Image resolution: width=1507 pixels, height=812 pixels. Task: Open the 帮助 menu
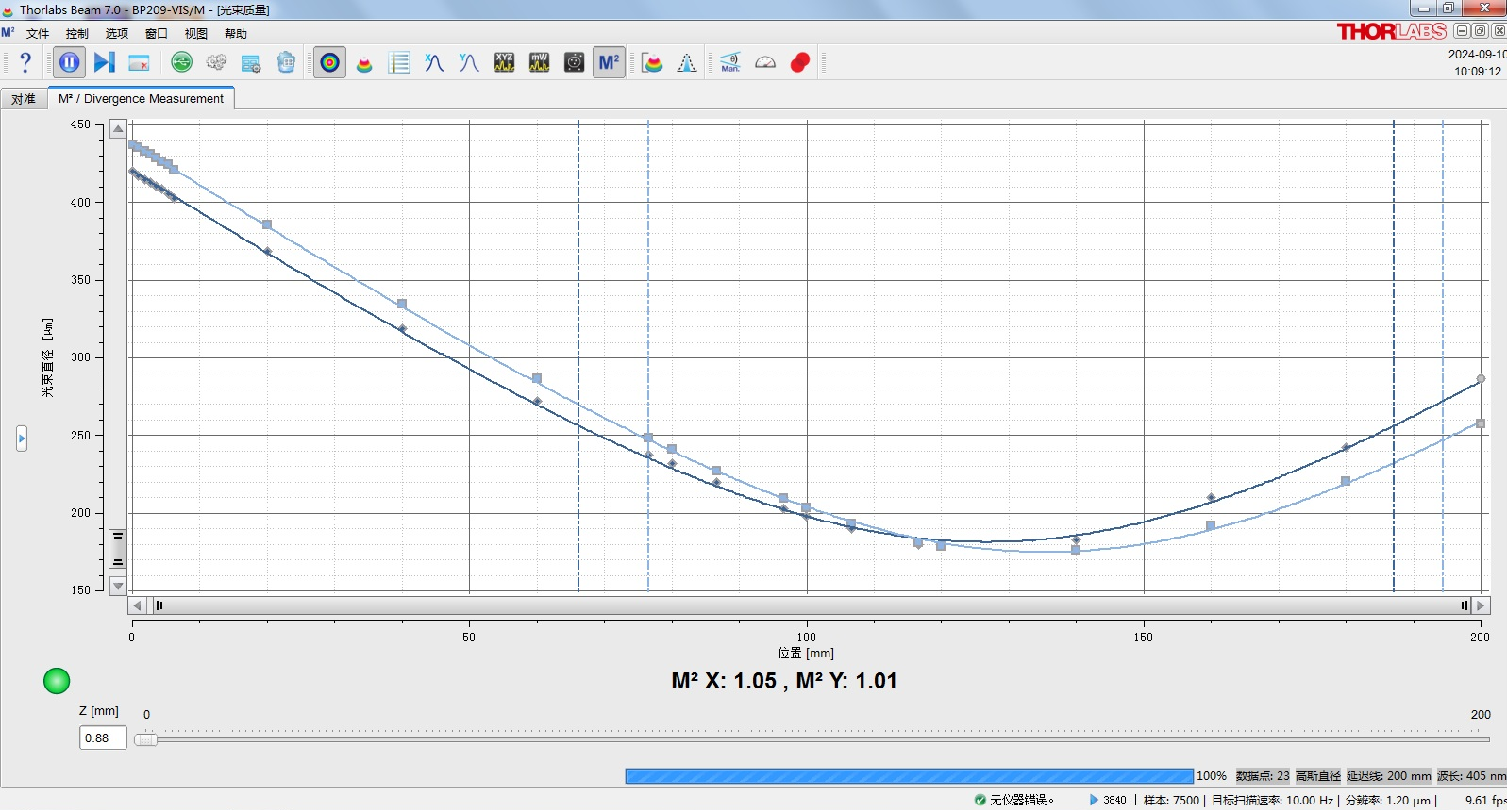click(x=236, y=34)
